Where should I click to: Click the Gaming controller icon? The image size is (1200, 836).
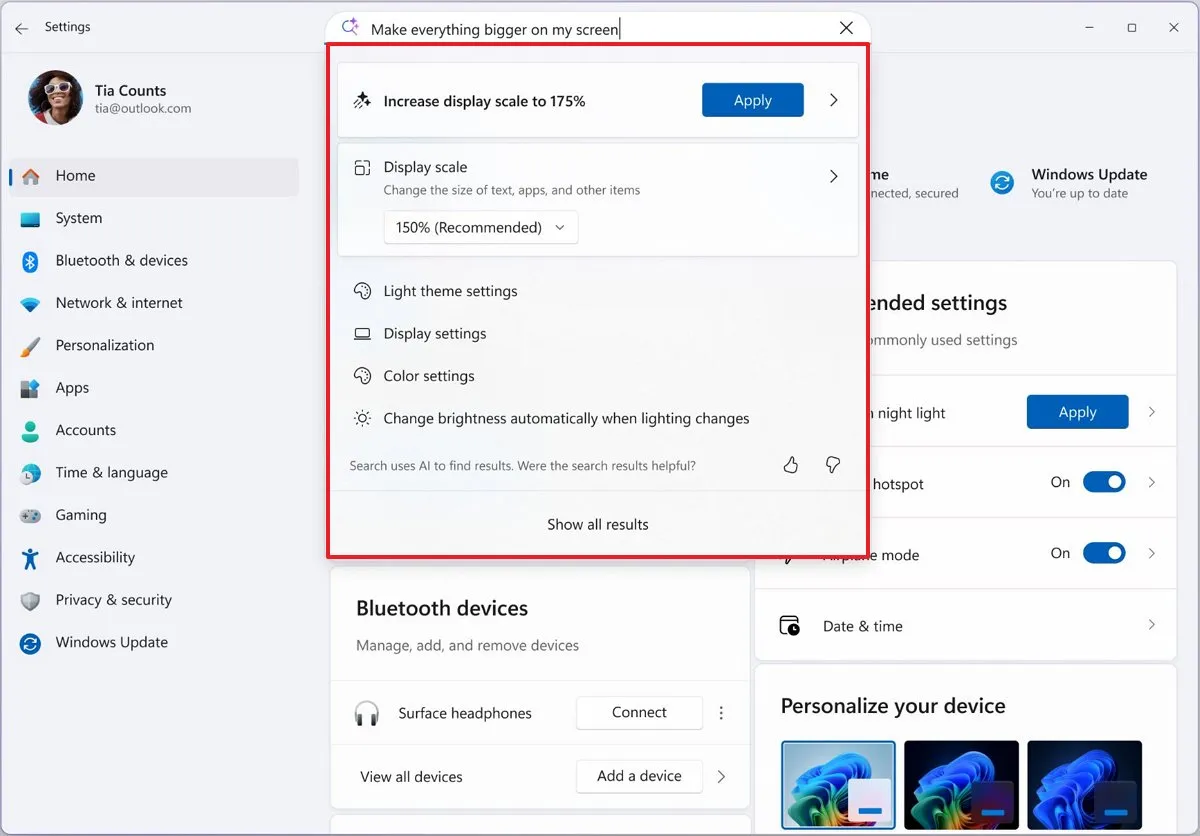tap(30, 514)
